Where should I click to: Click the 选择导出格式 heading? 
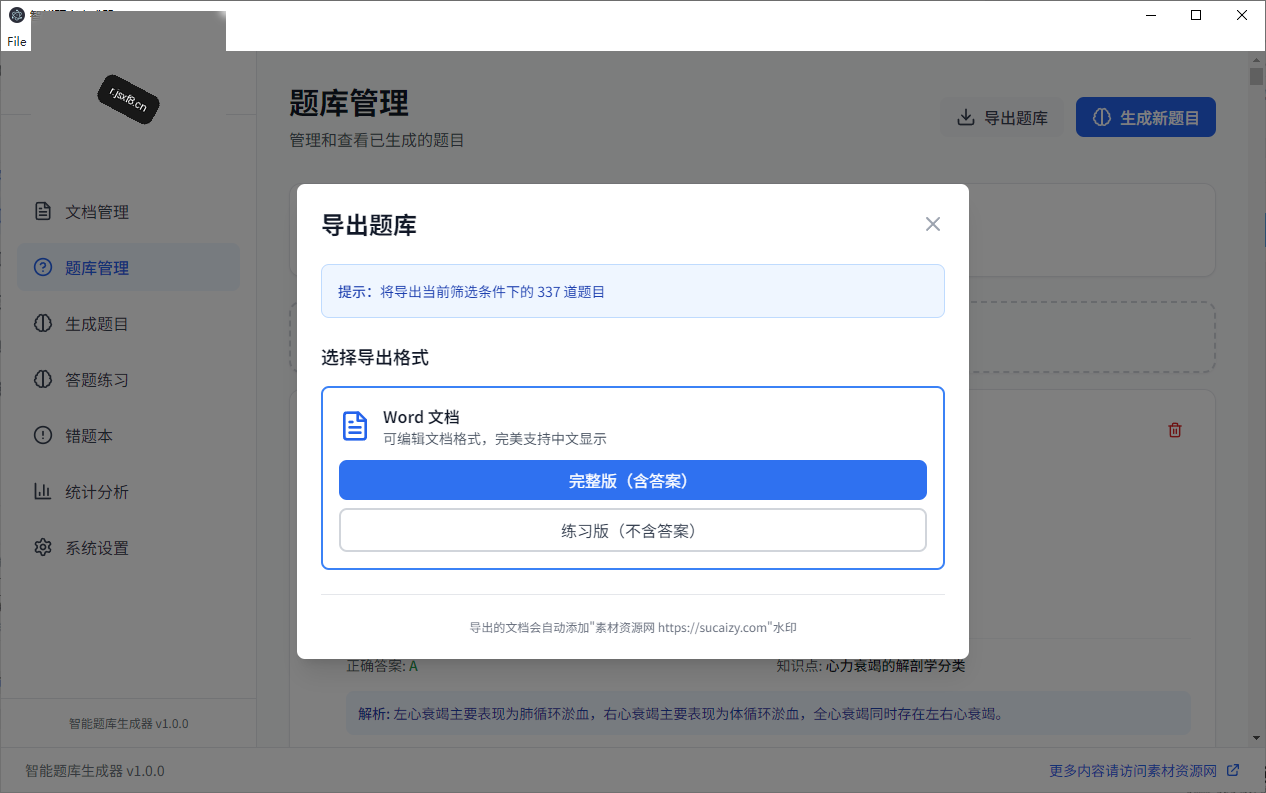pyautogui.click(x=375, y=357)
